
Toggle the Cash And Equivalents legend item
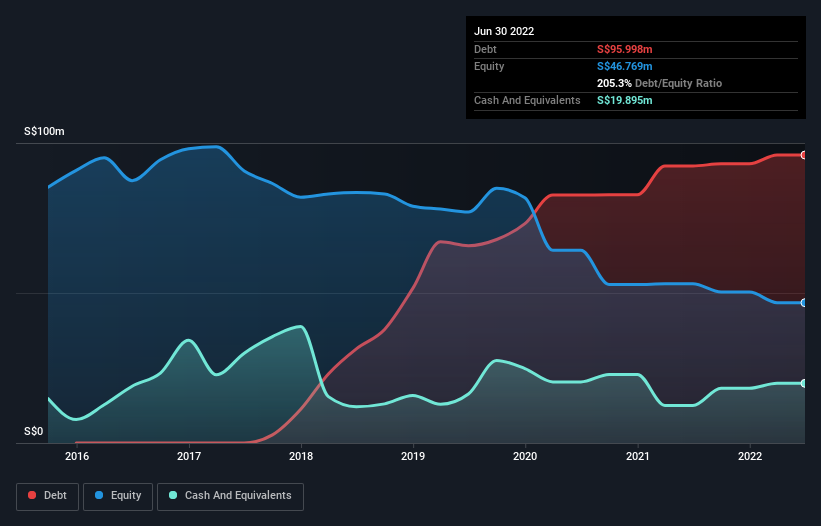tap(230, 496)
